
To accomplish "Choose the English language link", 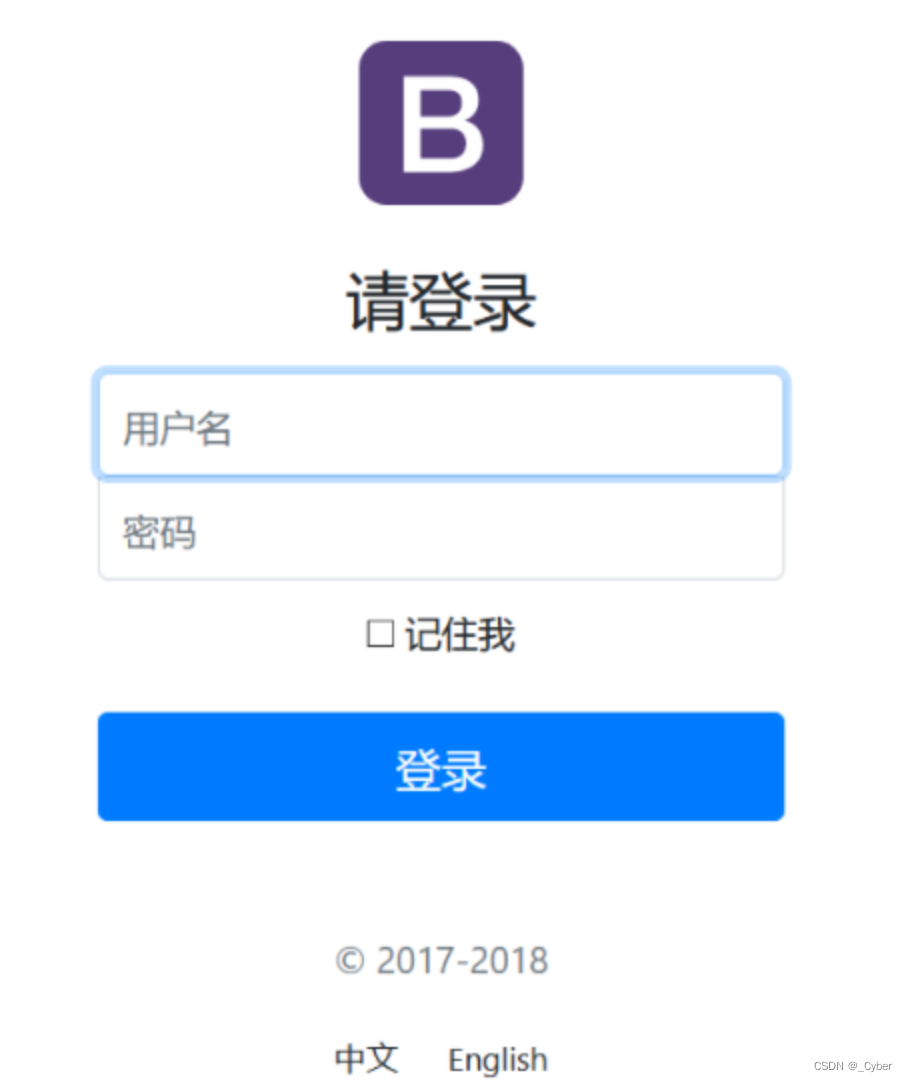I will pyautogui.click(x=498, y=1060).
